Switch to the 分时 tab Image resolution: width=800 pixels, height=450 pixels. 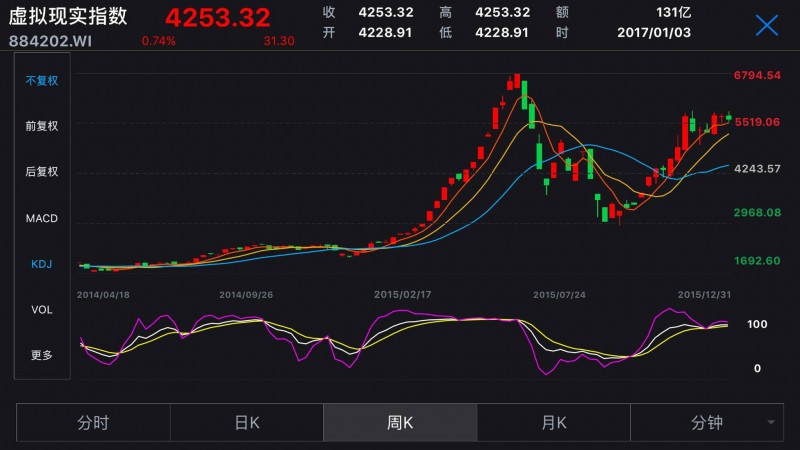(93, 423)
